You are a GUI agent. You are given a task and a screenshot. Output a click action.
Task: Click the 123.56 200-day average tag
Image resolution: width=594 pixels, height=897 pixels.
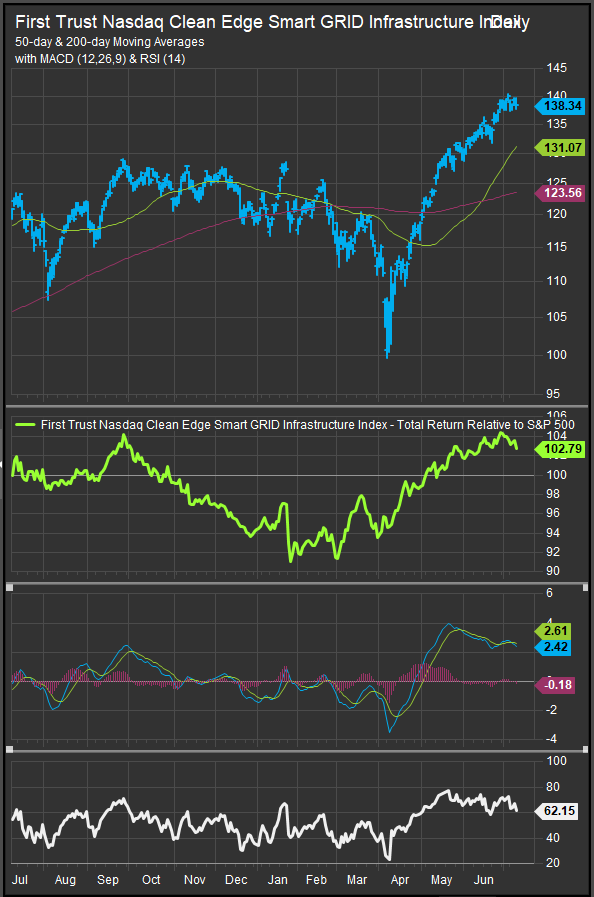(x=560, y=193)
